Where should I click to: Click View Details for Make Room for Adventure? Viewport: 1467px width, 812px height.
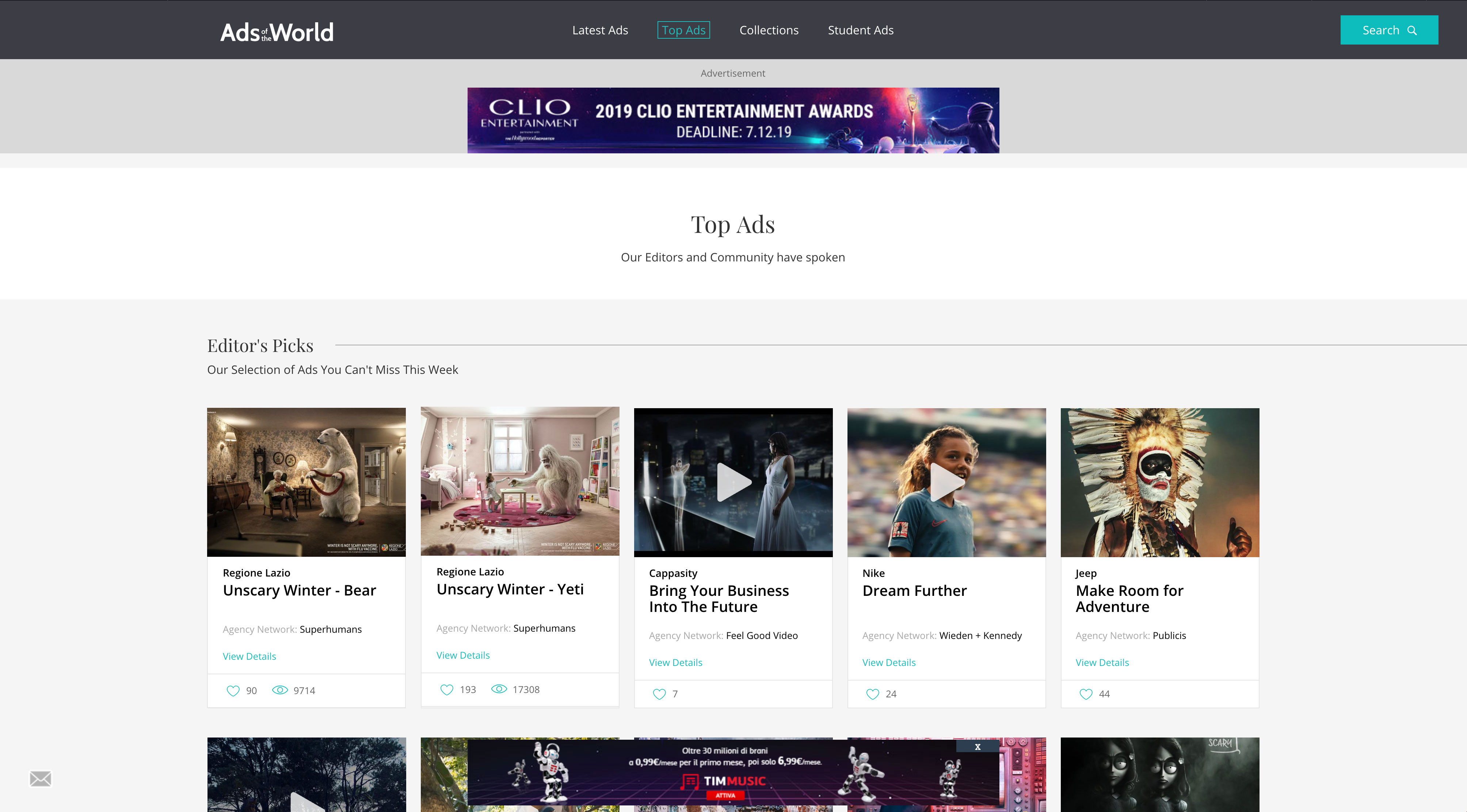tap(1101, 662)
